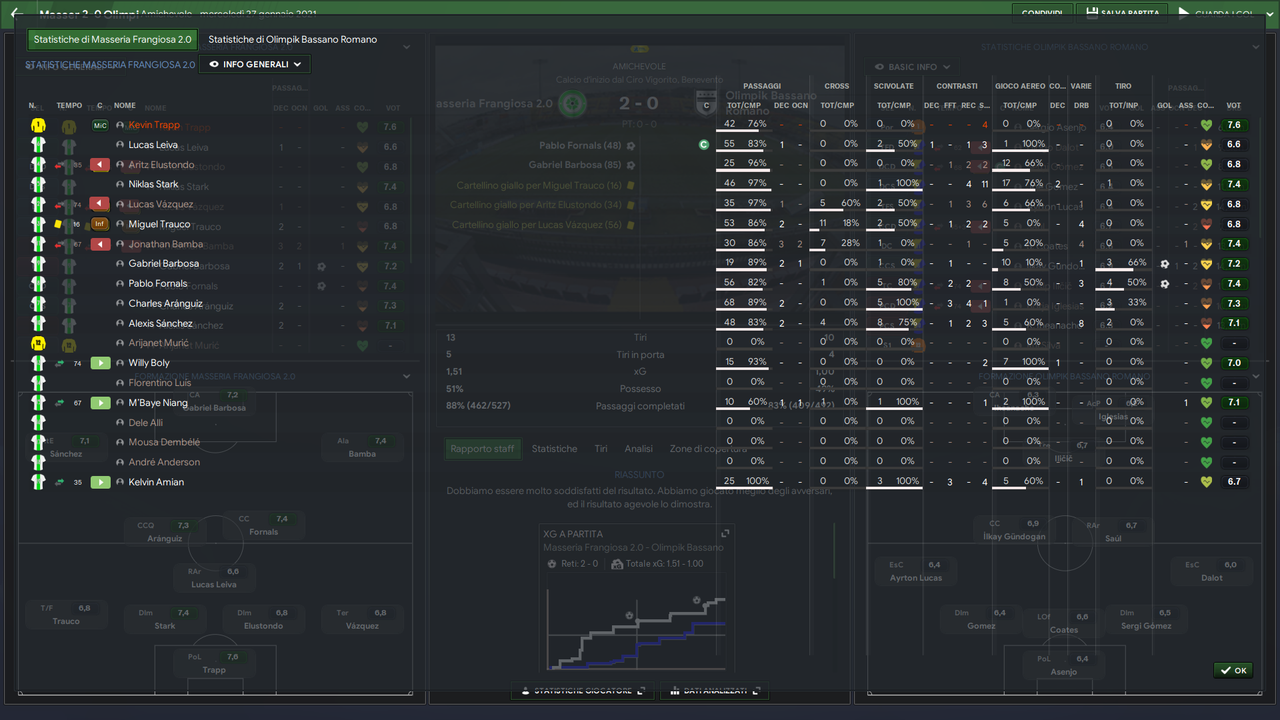
Task: Click Kevin Trapp's yellow goalkeeper shirt icon
Action: (38, 126)
